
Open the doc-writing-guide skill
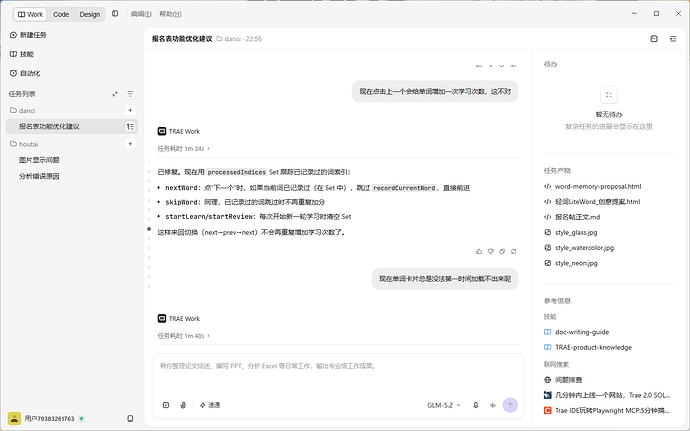pyautogui.click(x=576, y=332)
